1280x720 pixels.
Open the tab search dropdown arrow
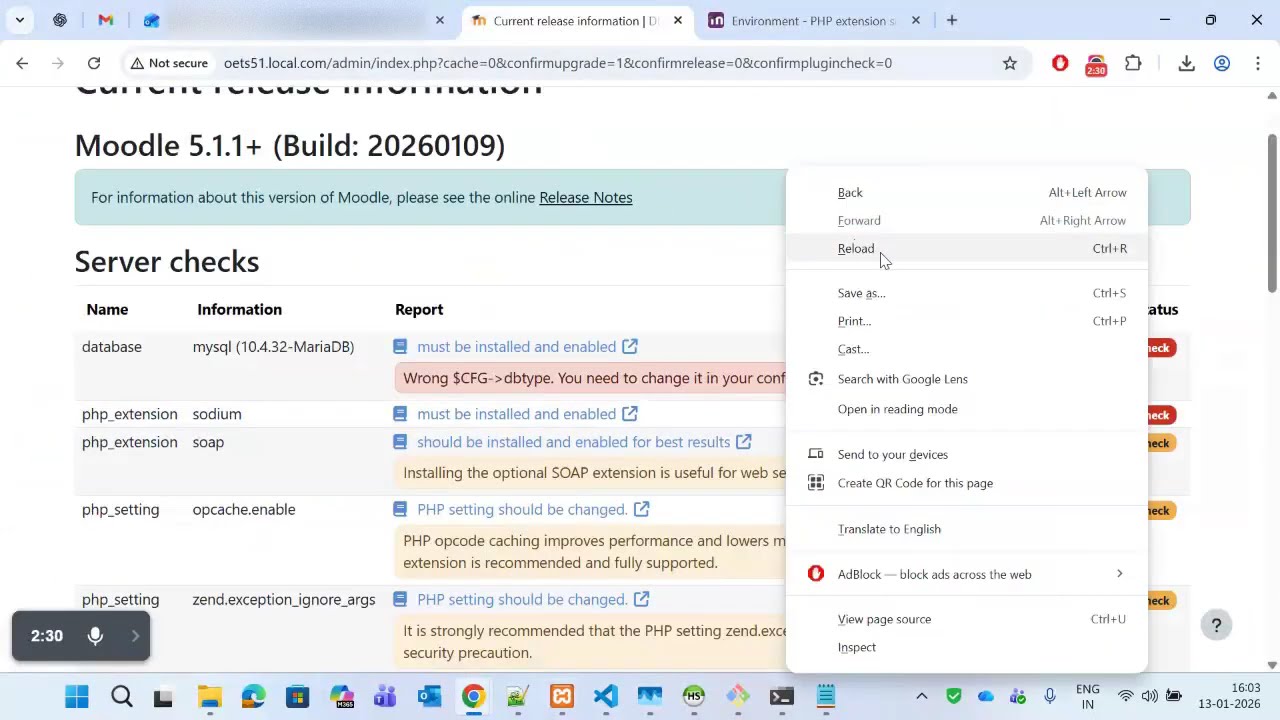pos(20,20)
